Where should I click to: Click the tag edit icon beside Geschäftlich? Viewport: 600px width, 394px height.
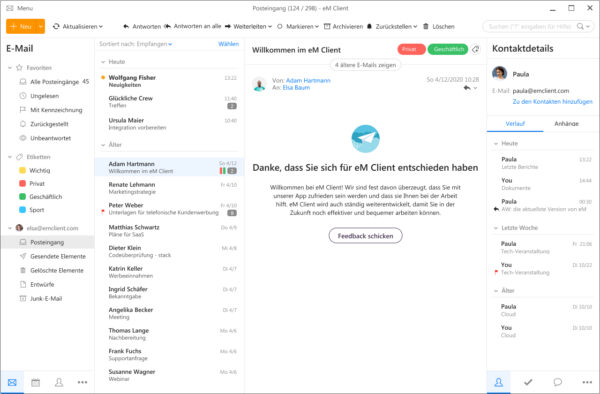click(476, 49)
